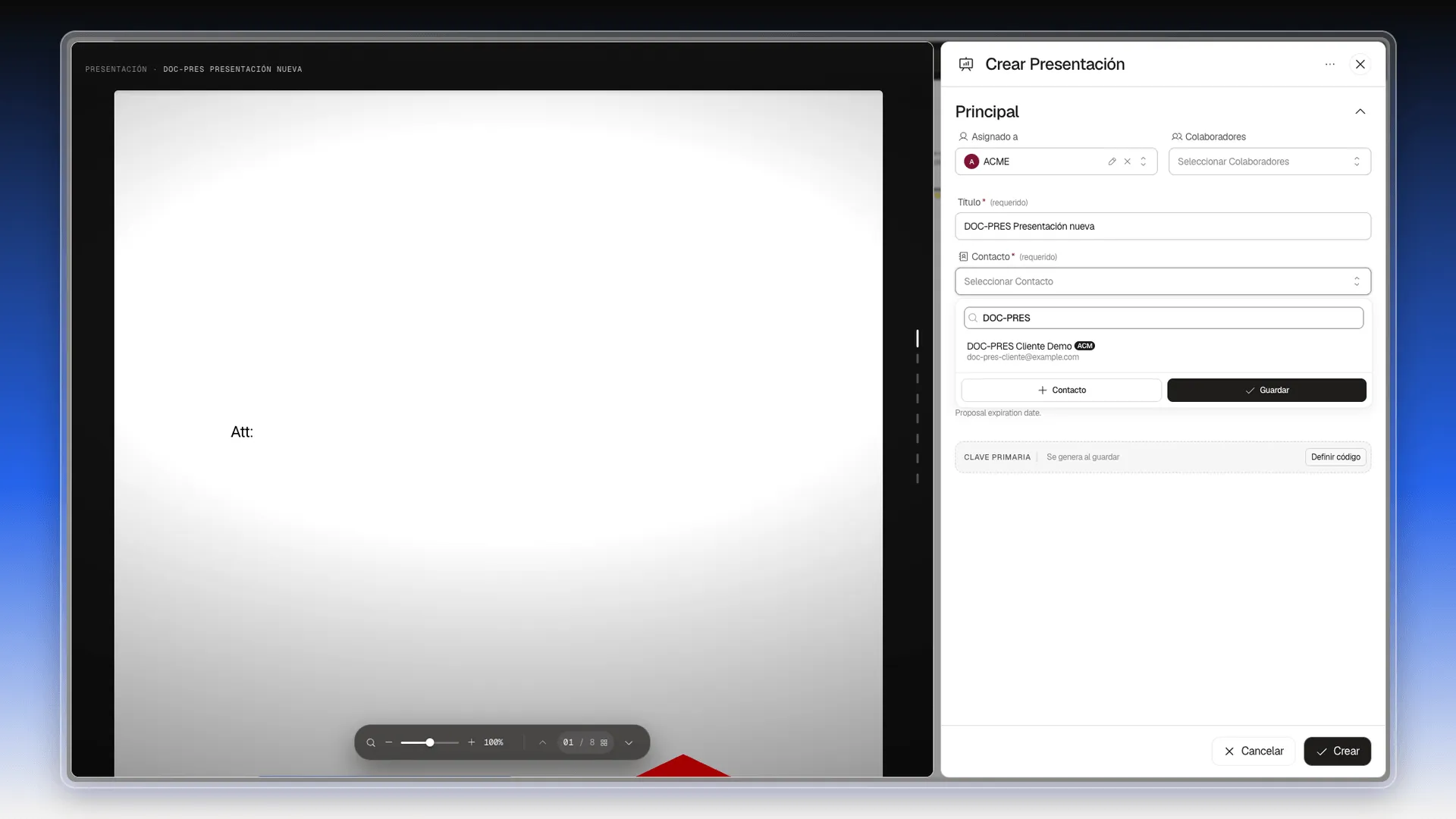The width and height of the screenshot is (1456, 819).
Task: Click the 01 page number indicator
Action: point(568,742)
